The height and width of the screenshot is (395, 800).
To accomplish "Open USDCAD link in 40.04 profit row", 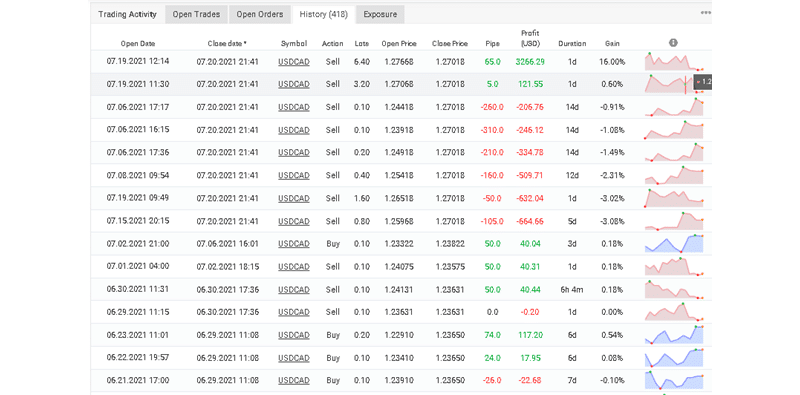I will (294, 244).
